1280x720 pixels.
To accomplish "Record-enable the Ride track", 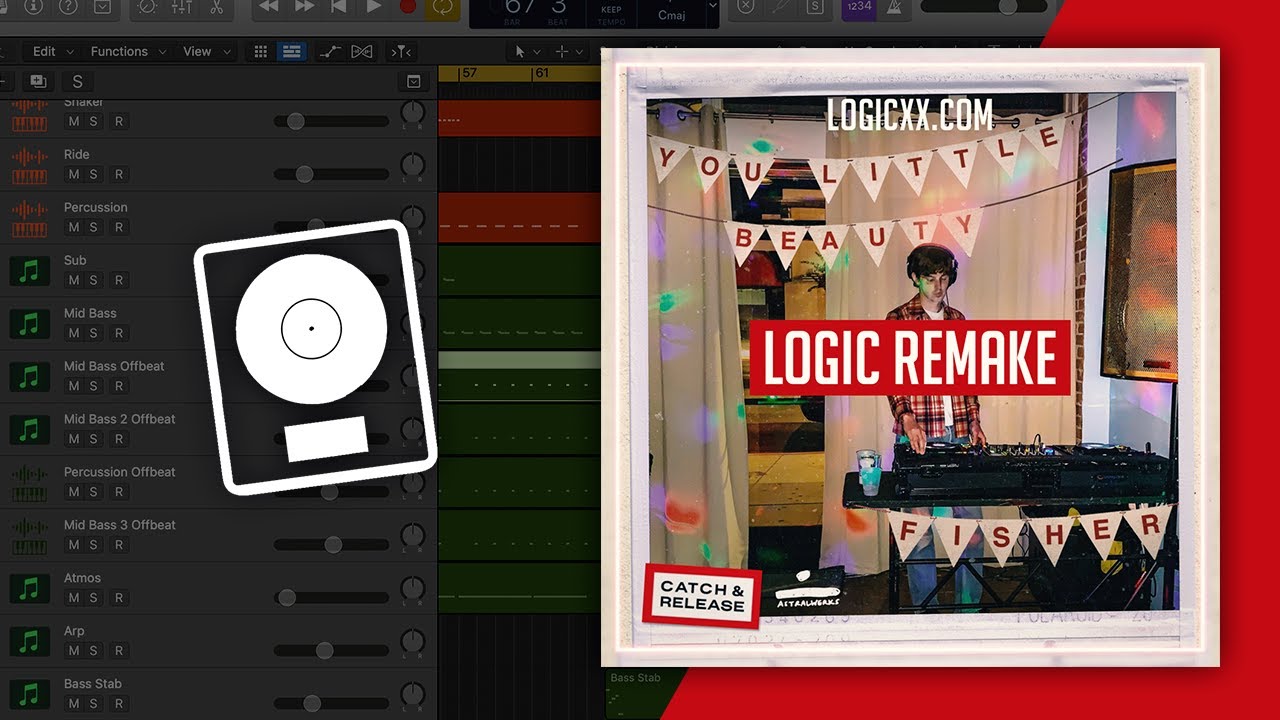I will tap(119, 174).
